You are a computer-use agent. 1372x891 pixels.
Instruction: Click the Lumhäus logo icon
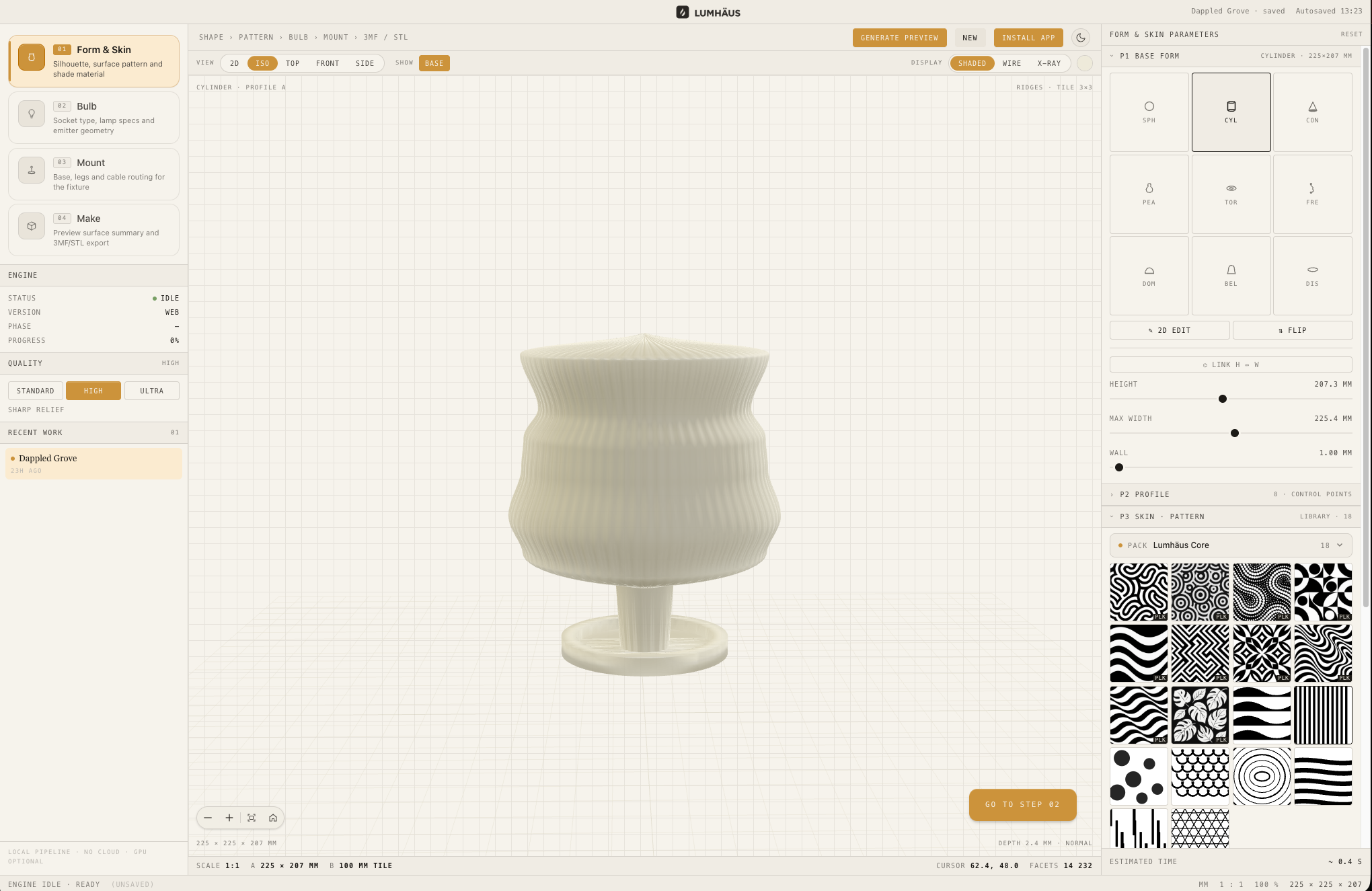pyautogui.click(x=682, y=12)
